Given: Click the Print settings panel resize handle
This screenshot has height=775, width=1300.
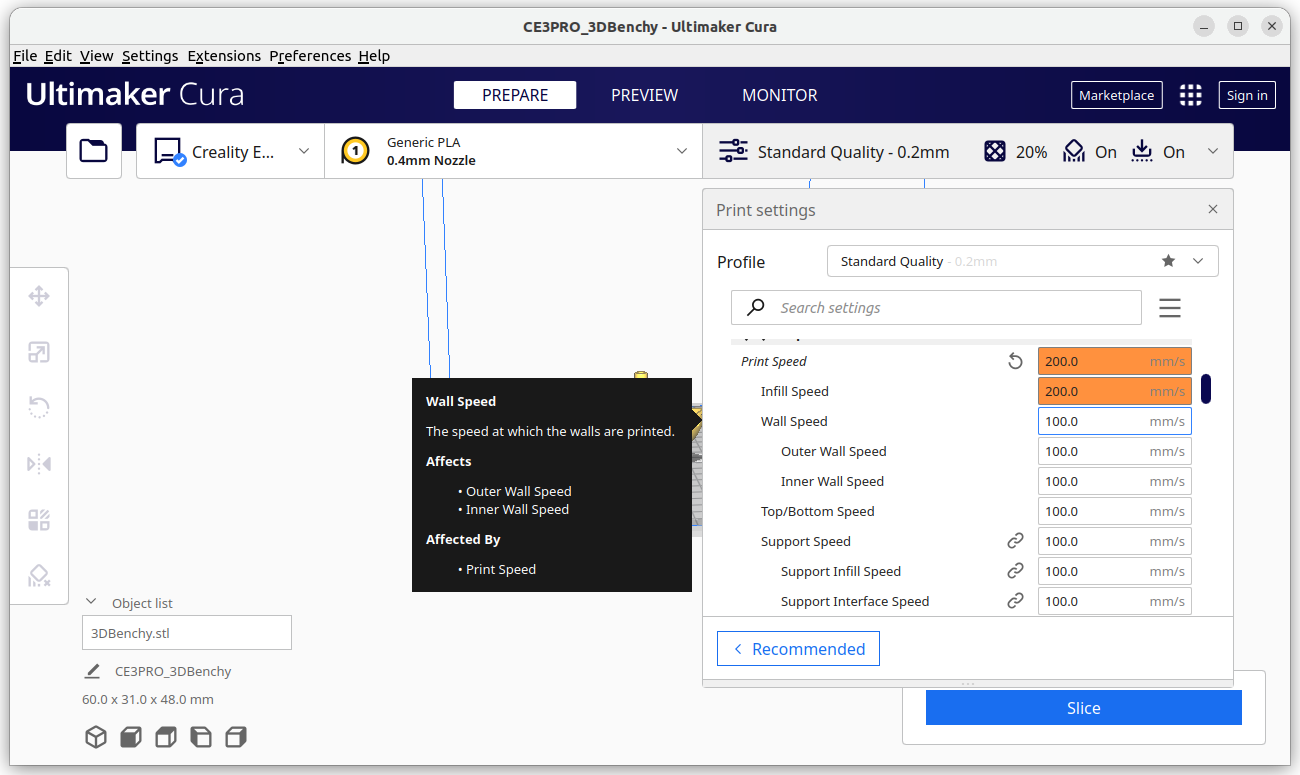Looking at the screenshot, I should [967, 683].
